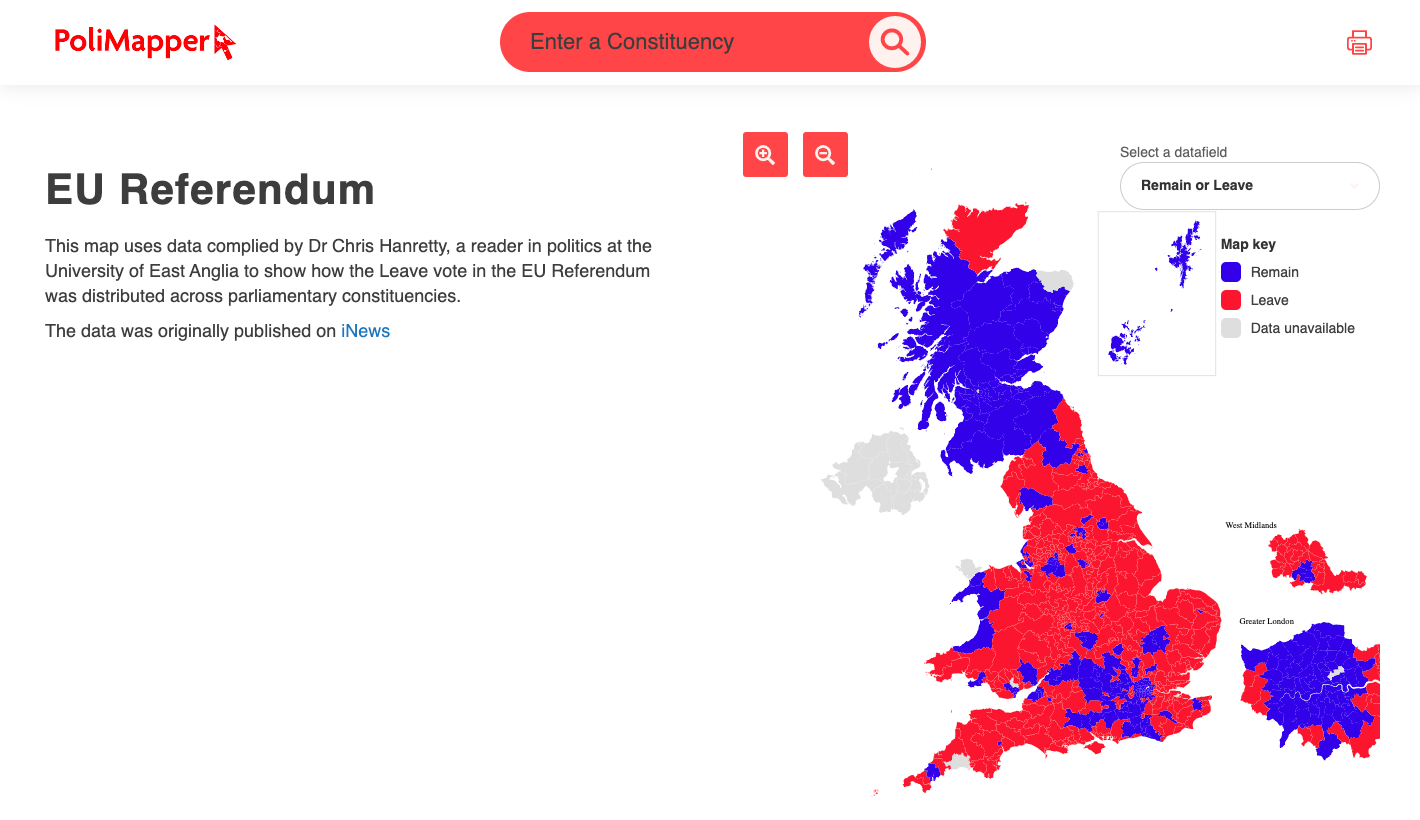Open the print dialog via printer icon

(x=1359, y=42)
